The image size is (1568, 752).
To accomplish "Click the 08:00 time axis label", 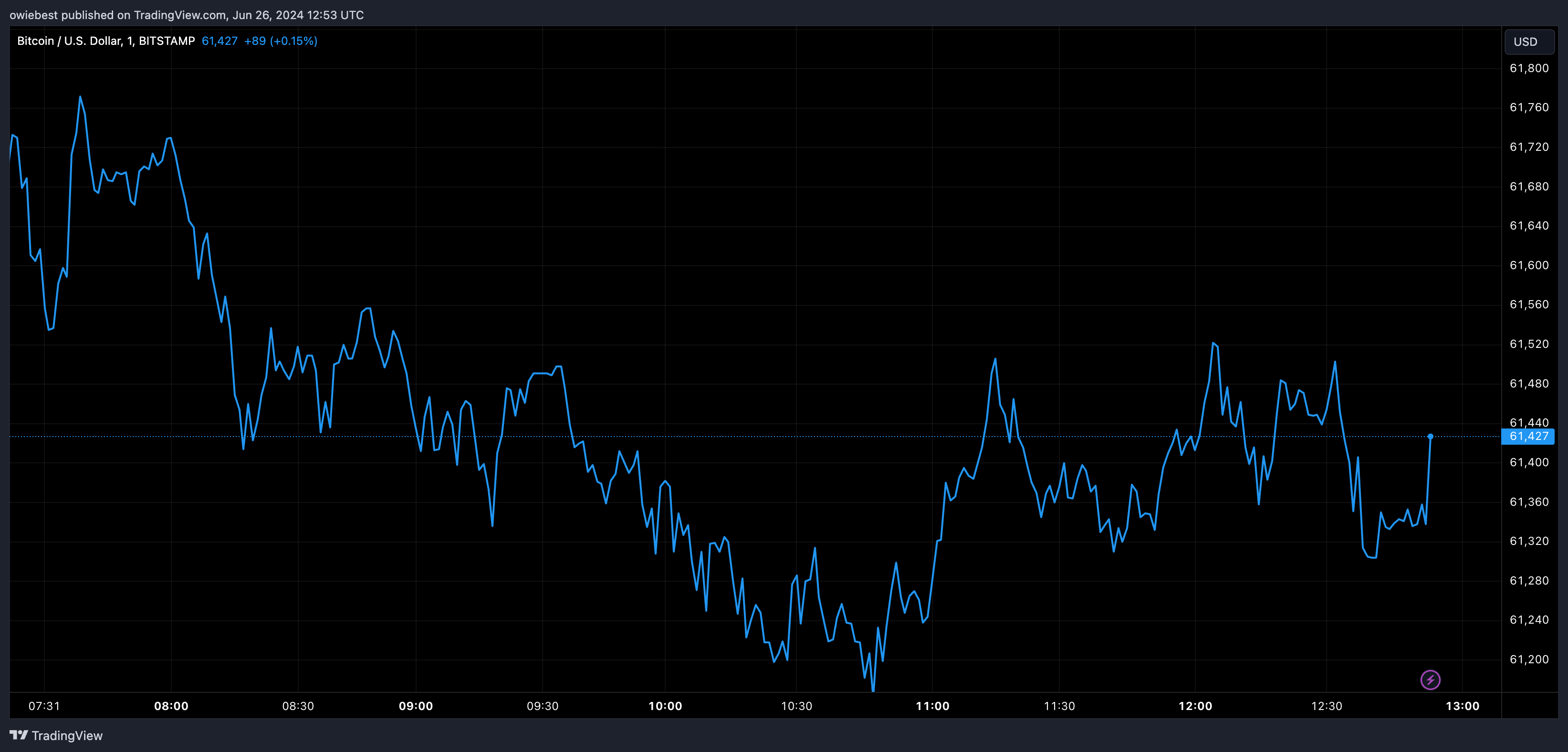I will click(171, 706).
